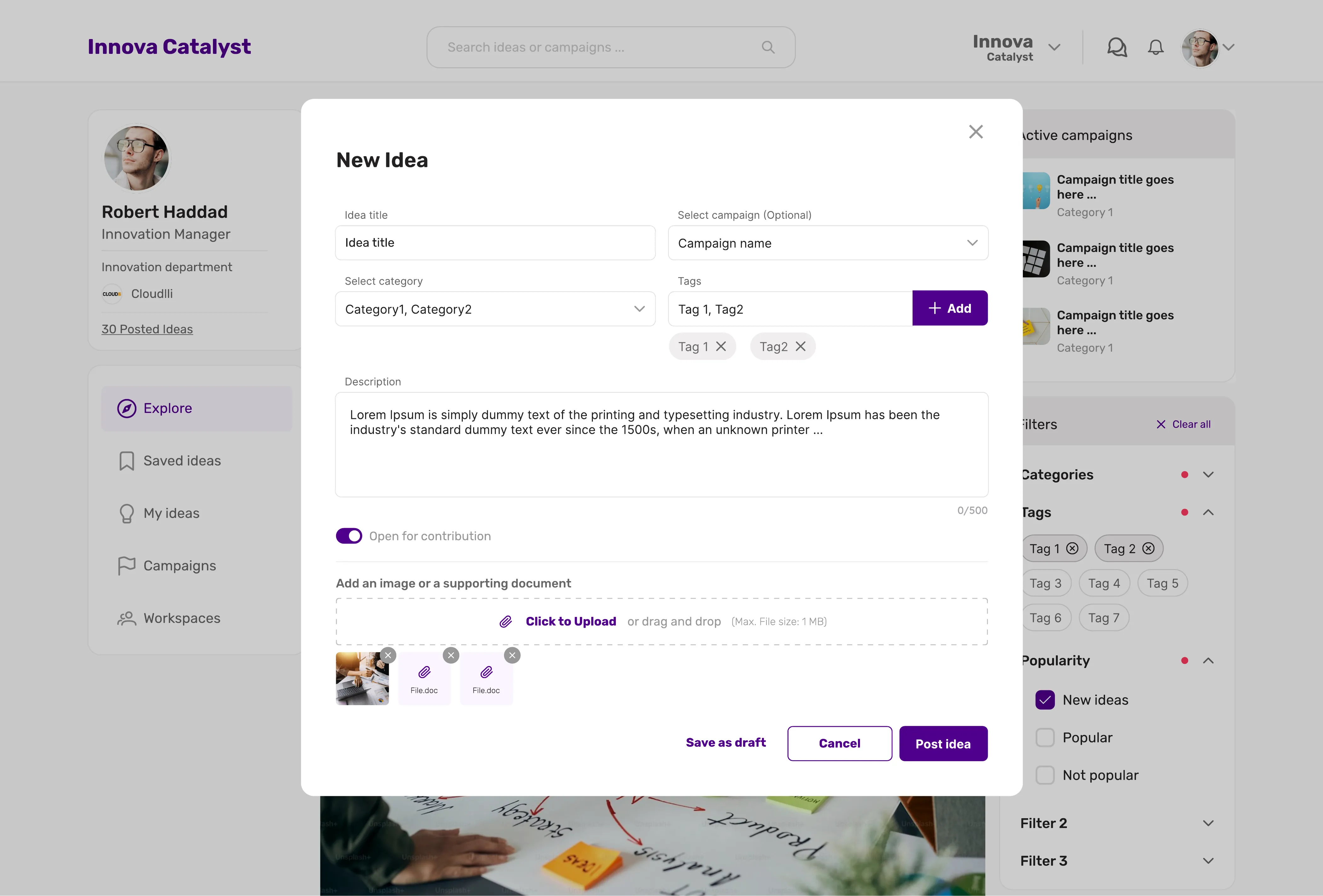The width and height of the screenshot is (1323, 896).
Task: Click the Post idea button
Action: pos(943,744)
